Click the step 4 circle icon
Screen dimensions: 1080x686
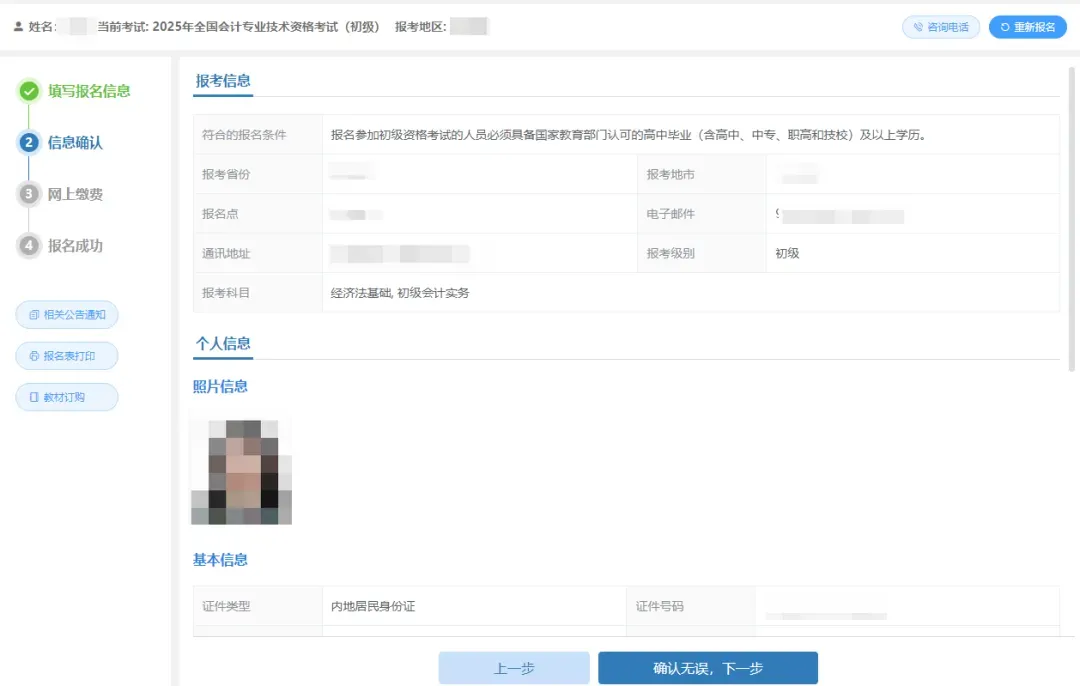[x=29, y=245]
